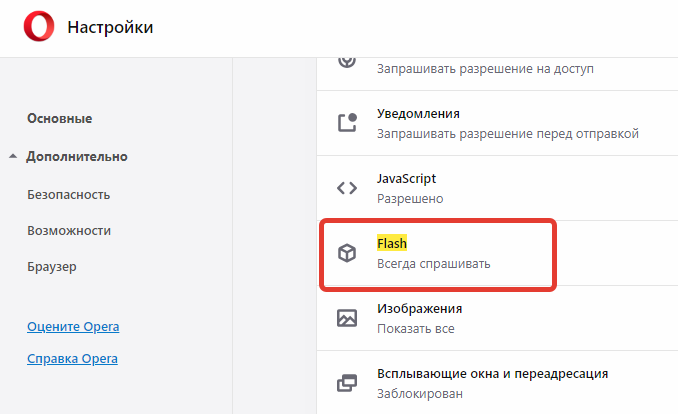The image size is (678, 414).
Task: Collapse the Дополнительно section arrow
Action: tap(13, 156)
